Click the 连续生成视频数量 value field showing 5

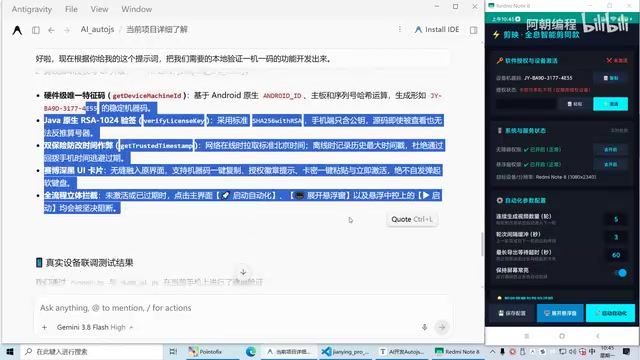[x=616, y=219]
